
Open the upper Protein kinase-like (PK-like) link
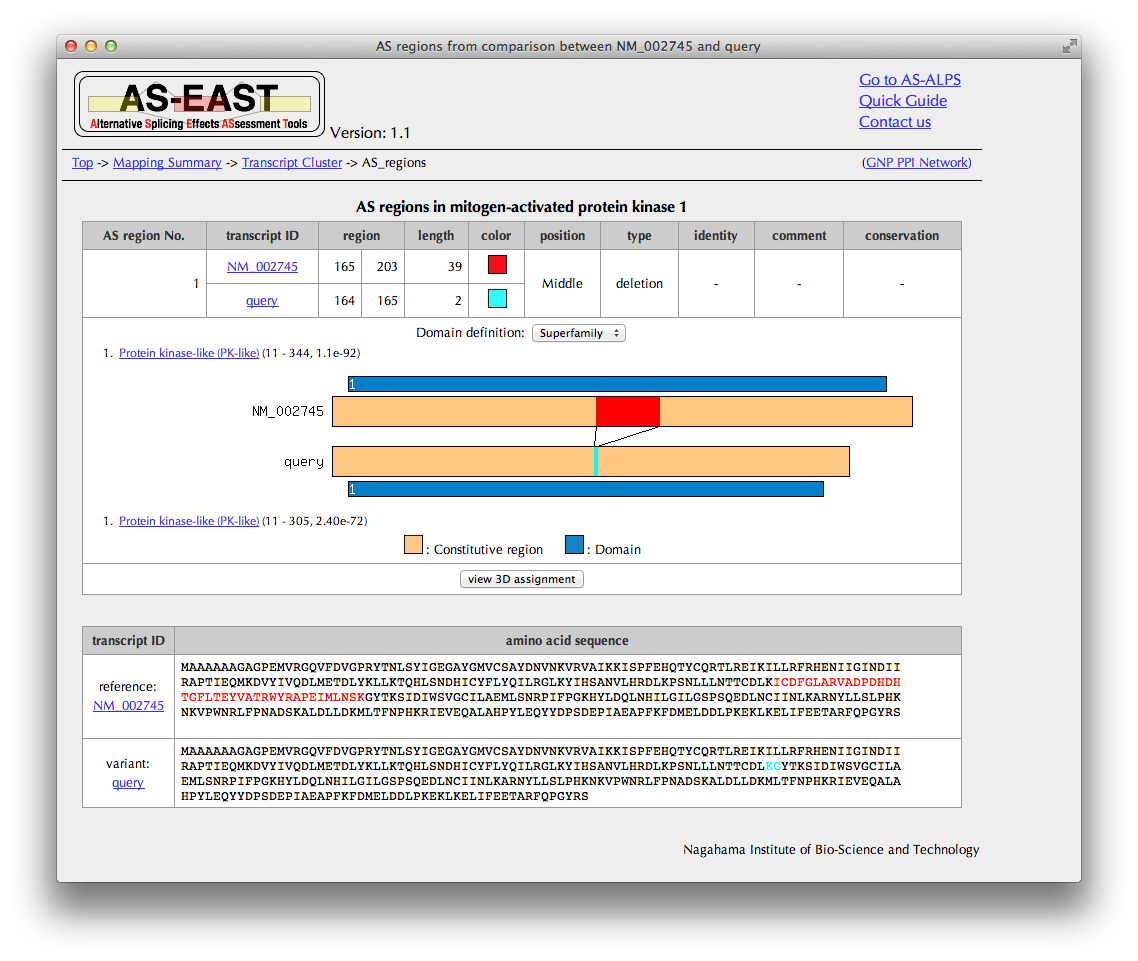pos(188,353)
